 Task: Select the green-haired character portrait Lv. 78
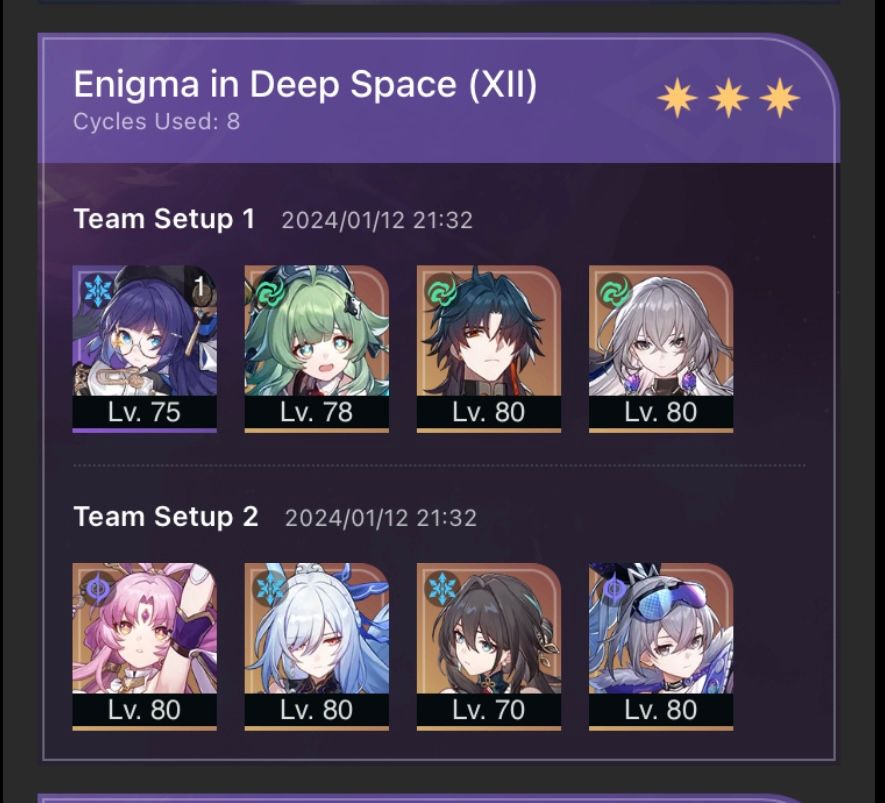point(317,348)
